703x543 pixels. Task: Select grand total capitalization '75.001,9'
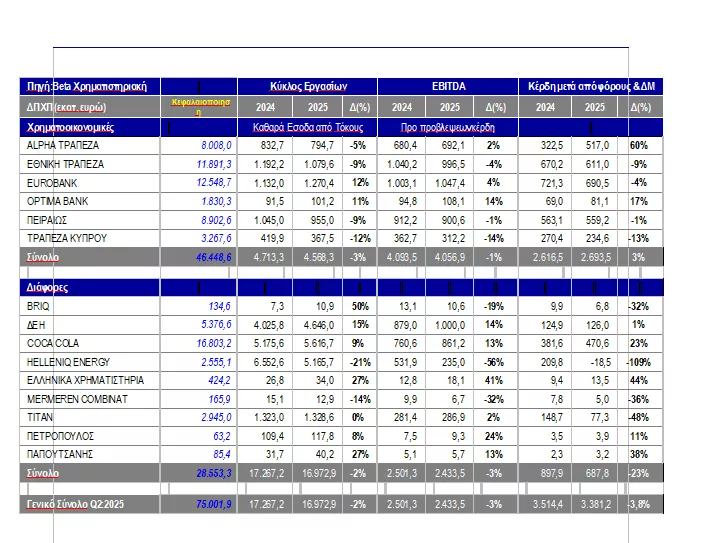pos(214,504)
